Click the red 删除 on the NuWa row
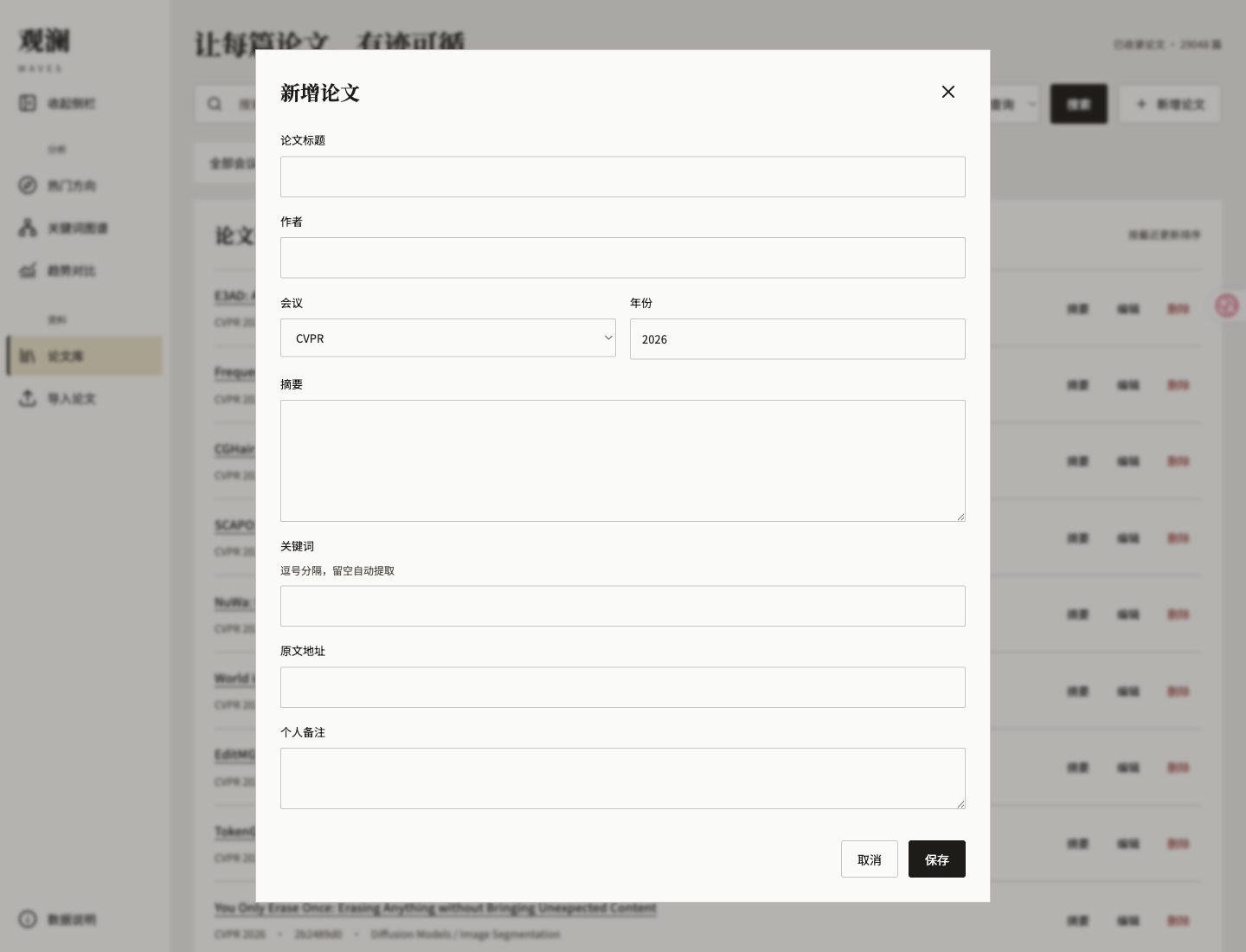Image resolution: width=1246 pixels, height=952 pixels. 1179,614
